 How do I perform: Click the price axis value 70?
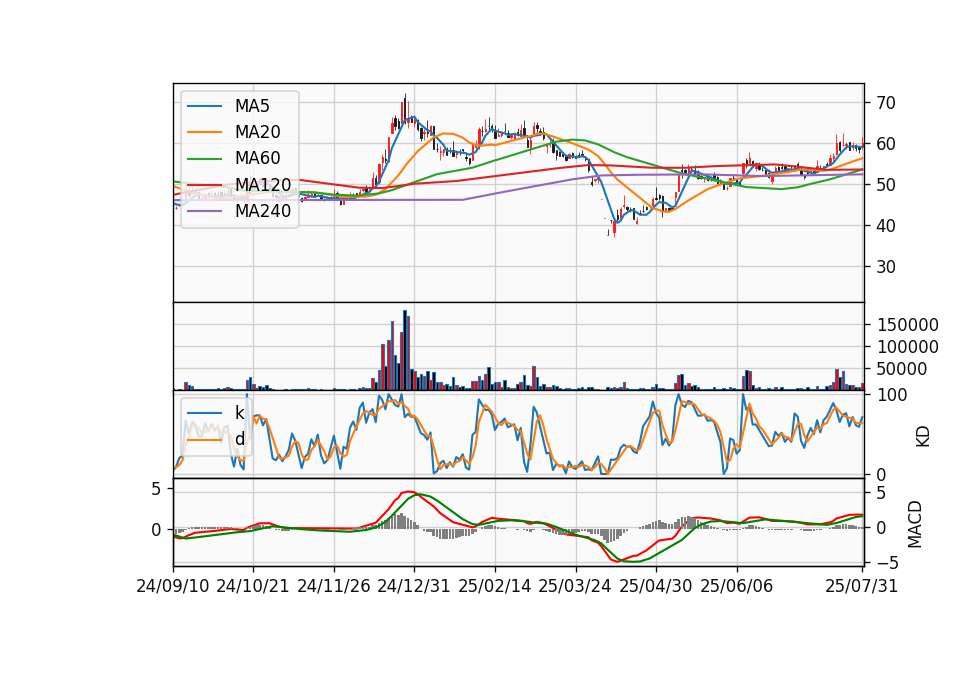[x=886, y=103]
